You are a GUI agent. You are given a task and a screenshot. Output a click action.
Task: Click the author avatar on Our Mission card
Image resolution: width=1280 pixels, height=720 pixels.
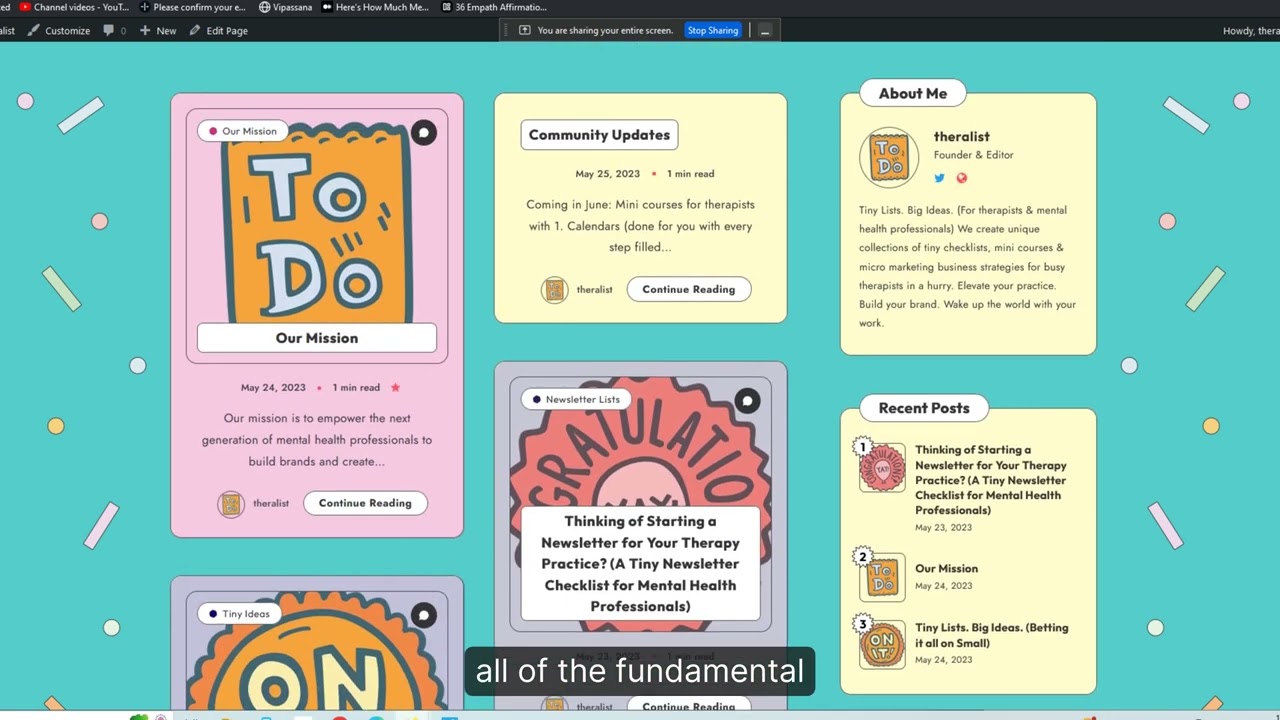[x=231, y=504]
